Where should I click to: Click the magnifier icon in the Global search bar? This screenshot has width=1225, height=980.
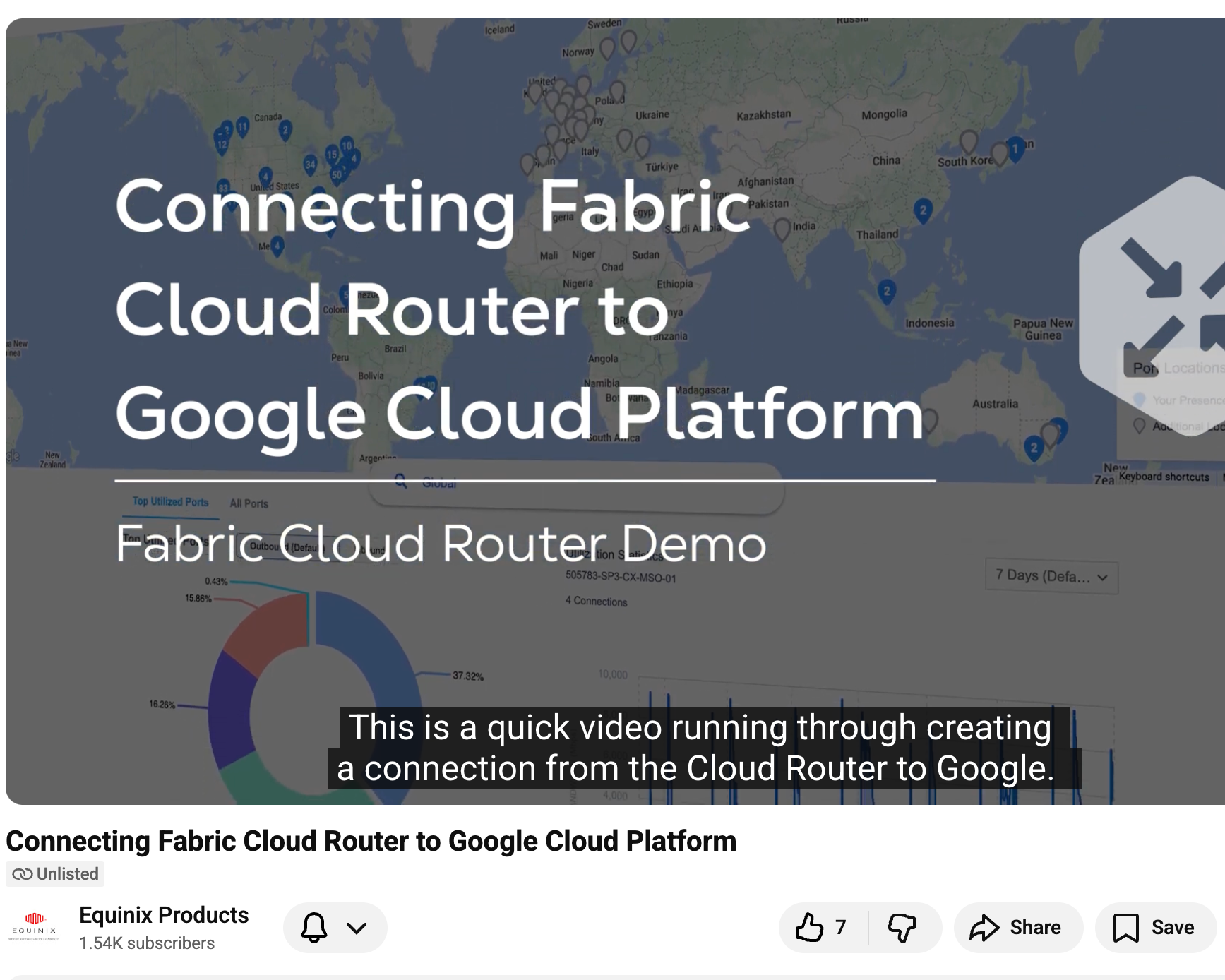pyautogui.click(x=401, y=482)
